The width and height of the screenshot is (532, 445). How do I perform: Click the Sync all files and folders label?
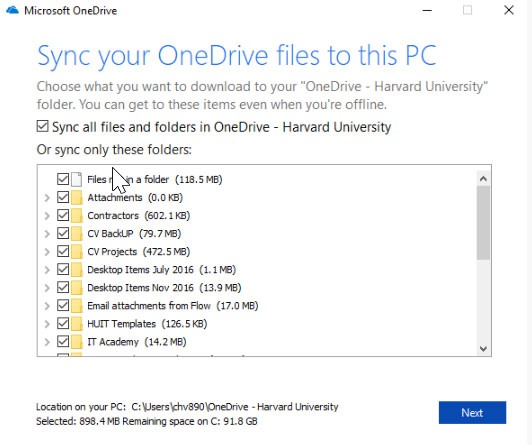tap(222, 127)
